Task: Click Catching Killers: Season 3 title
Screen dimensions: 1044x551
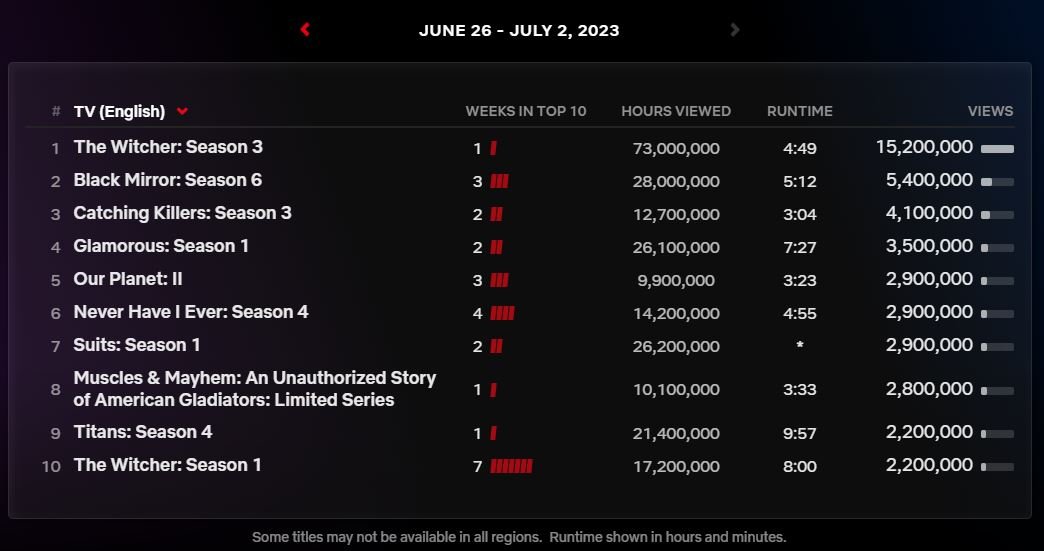Action: [x=182, y=213]
